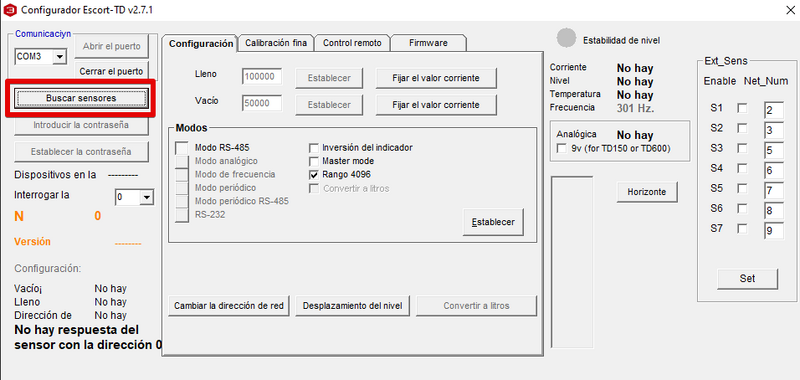Uncheck Rango 4096 checkbox
Screen dimensions: 800x380
[314, 174]
